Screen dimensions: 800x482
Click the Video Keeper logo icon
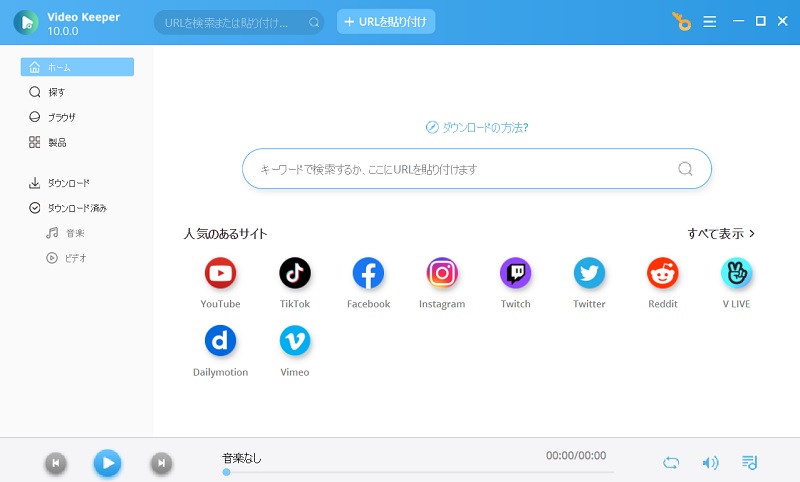tap(26, 22)
